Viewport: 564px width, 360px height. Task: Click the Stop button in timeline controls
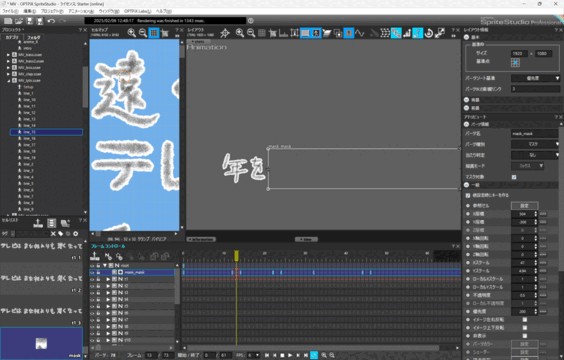(x=282, y=355)
